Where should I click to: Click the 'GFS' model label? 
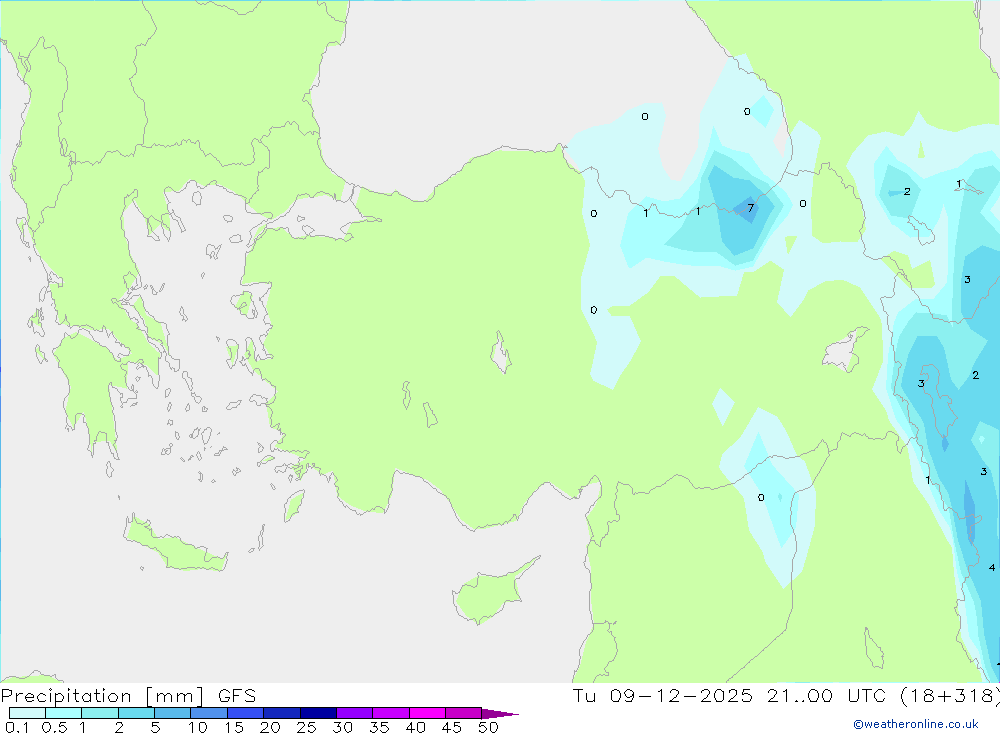pos(237,696)
